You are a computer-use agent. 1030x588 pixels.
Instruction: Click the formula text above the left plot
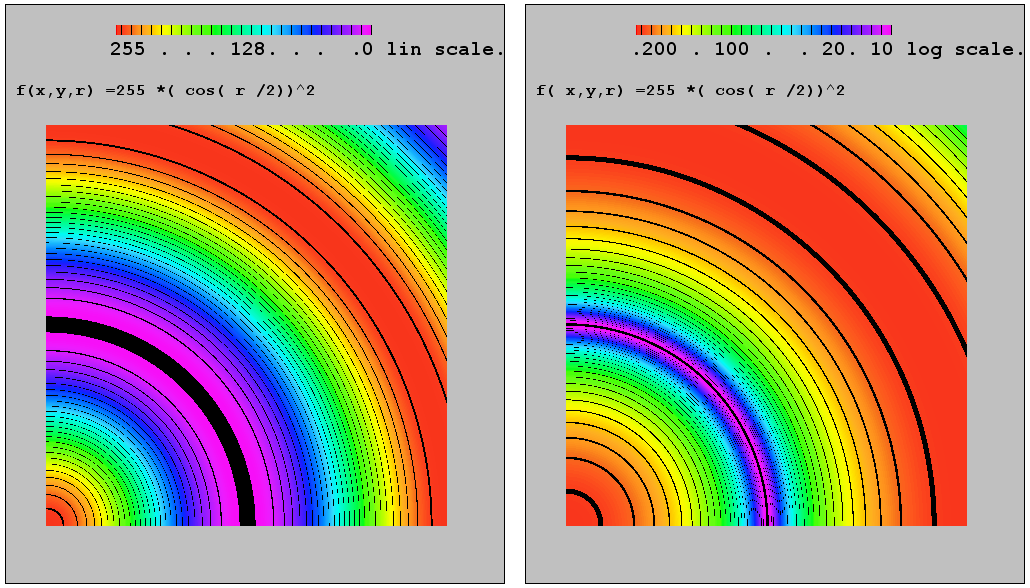pos(167,91)
